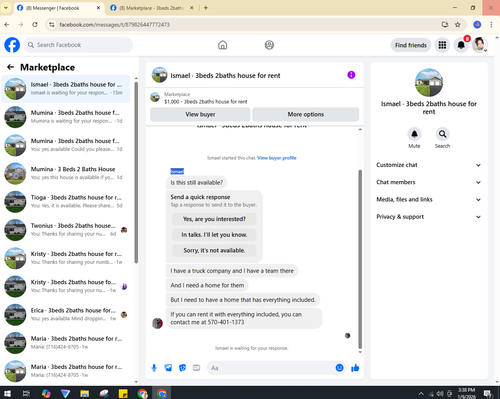Screen dimensions: 500x399
Task: Click message with phone 570-401-1373
Action: (244, 318)
